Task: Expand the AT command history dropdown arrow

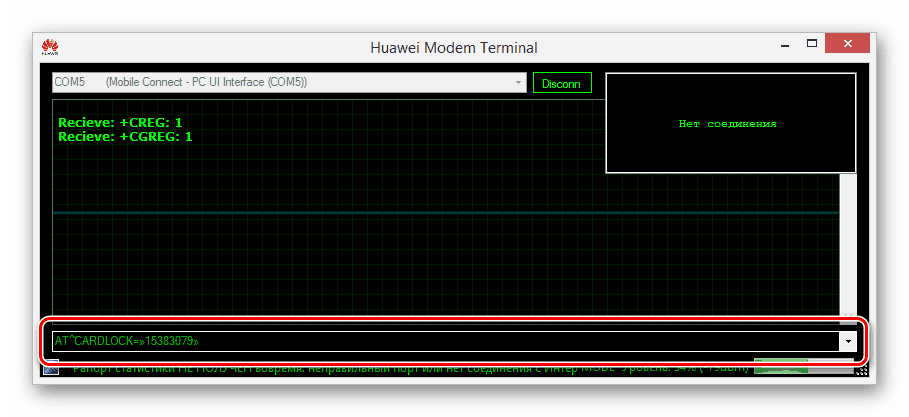Action: pos(848,342)
